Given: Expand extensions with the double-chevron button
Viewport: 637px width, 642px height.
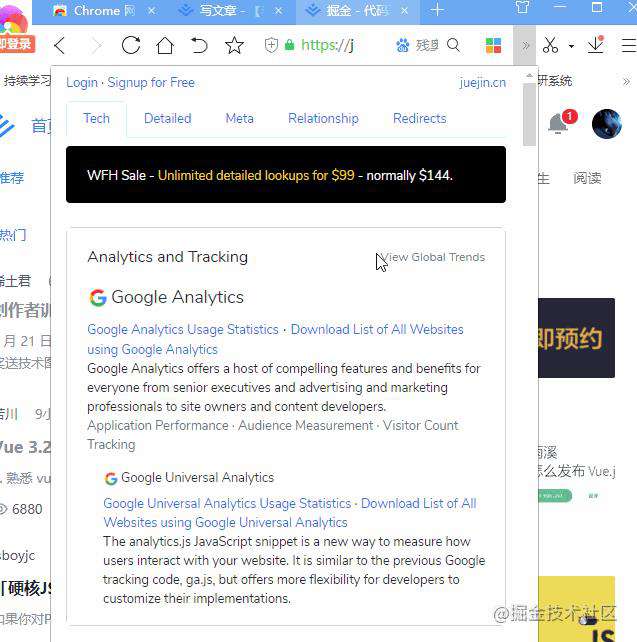Looking at the screenshot, I should pyautogui.click(x=525, y=45).
